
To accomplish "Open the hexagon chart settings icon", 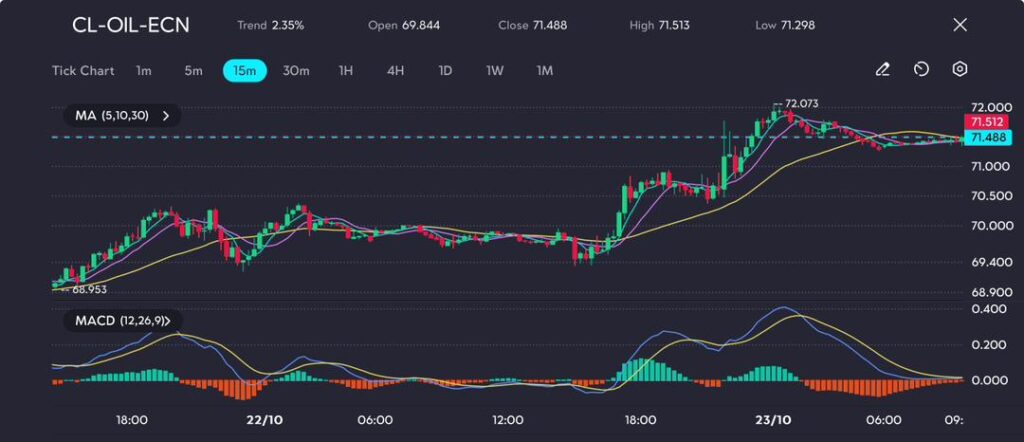I will coord(960,70).
